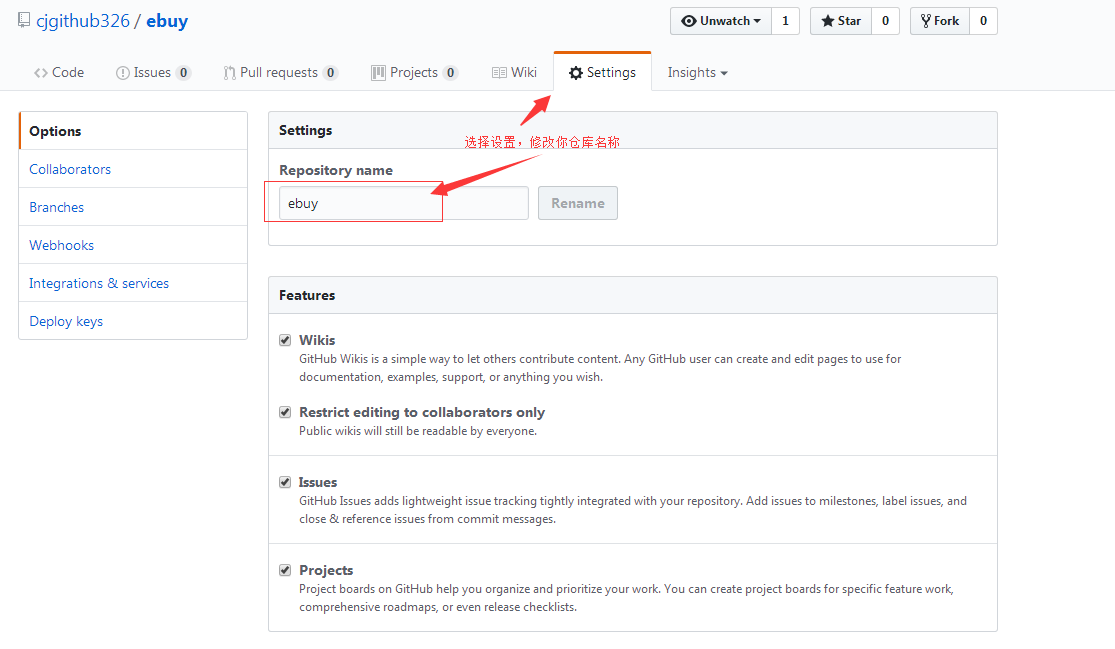Click the Repository name input field
This screenshot has width=1115, height=649.
click(403, 203)
